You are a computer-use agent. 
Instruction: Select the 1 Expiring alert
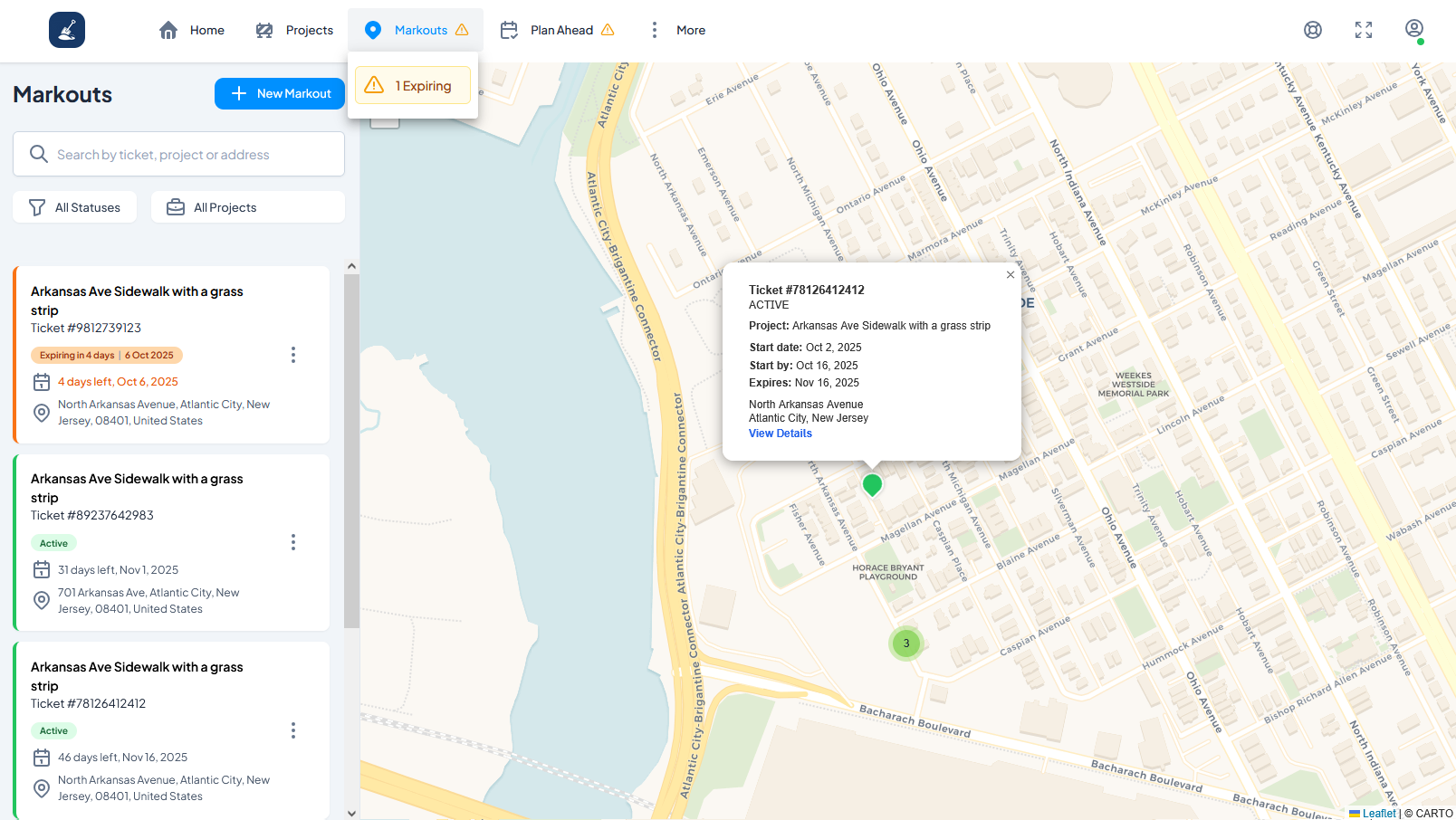[412, 86]
